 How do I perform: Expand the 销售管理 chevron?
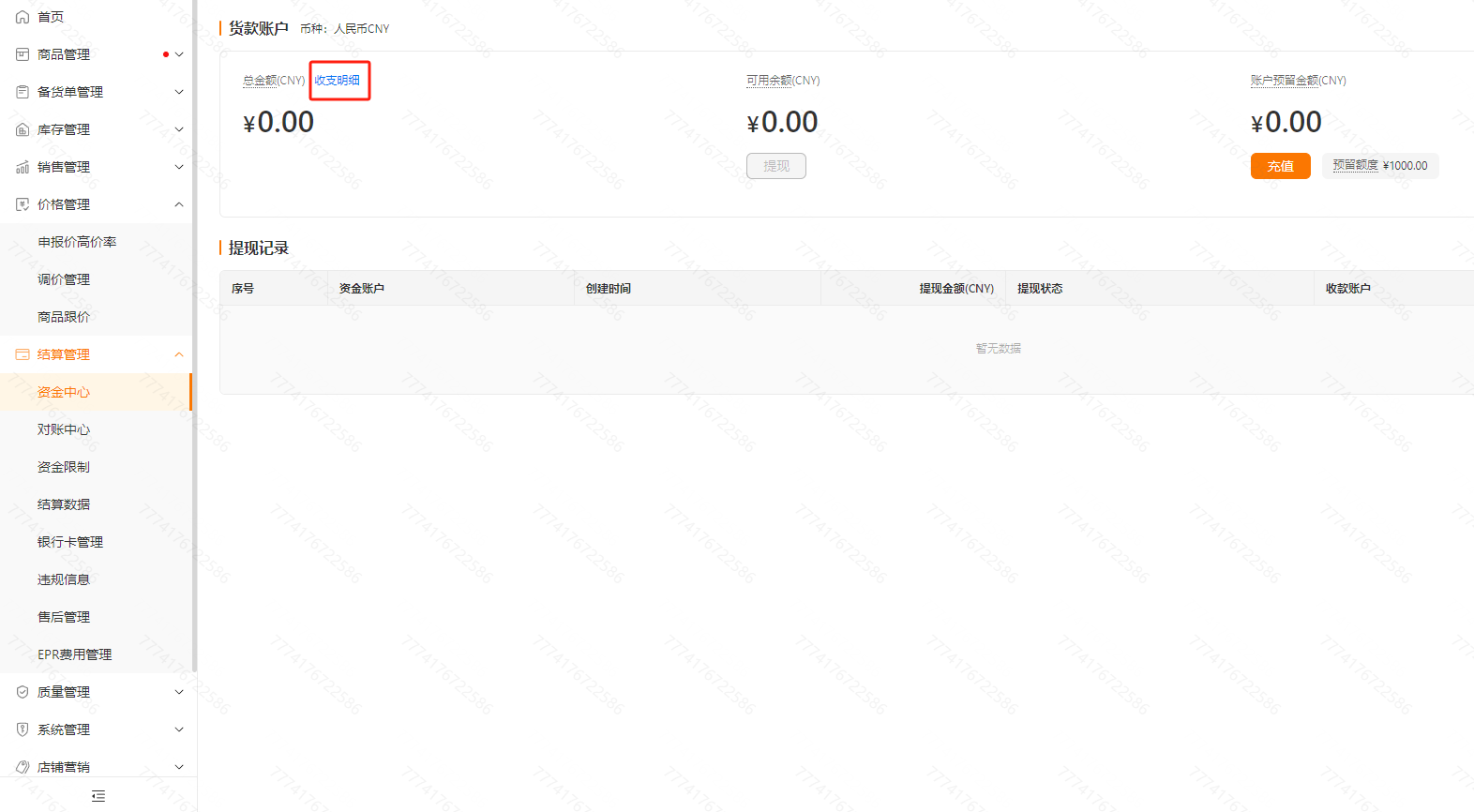(x=179, y=167)
